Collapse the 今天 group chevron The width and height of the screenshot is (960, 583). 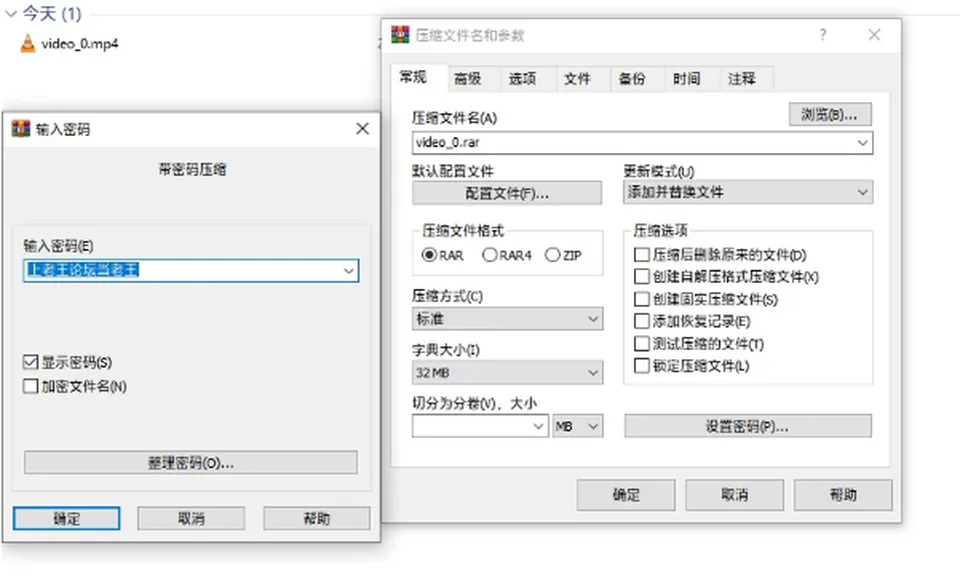coord(11,13)
